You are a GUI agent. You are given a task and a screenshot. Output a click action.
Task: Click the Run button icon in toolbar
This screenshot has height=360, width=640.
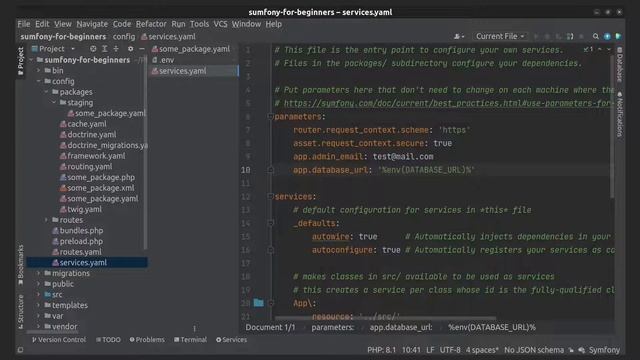pos(536,36)
